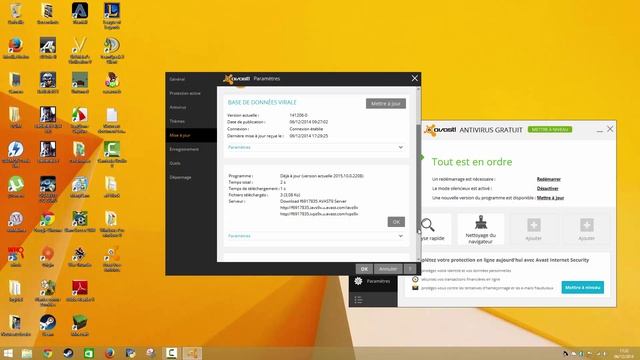Launch League of Legends from the desktop

point(111,15)
